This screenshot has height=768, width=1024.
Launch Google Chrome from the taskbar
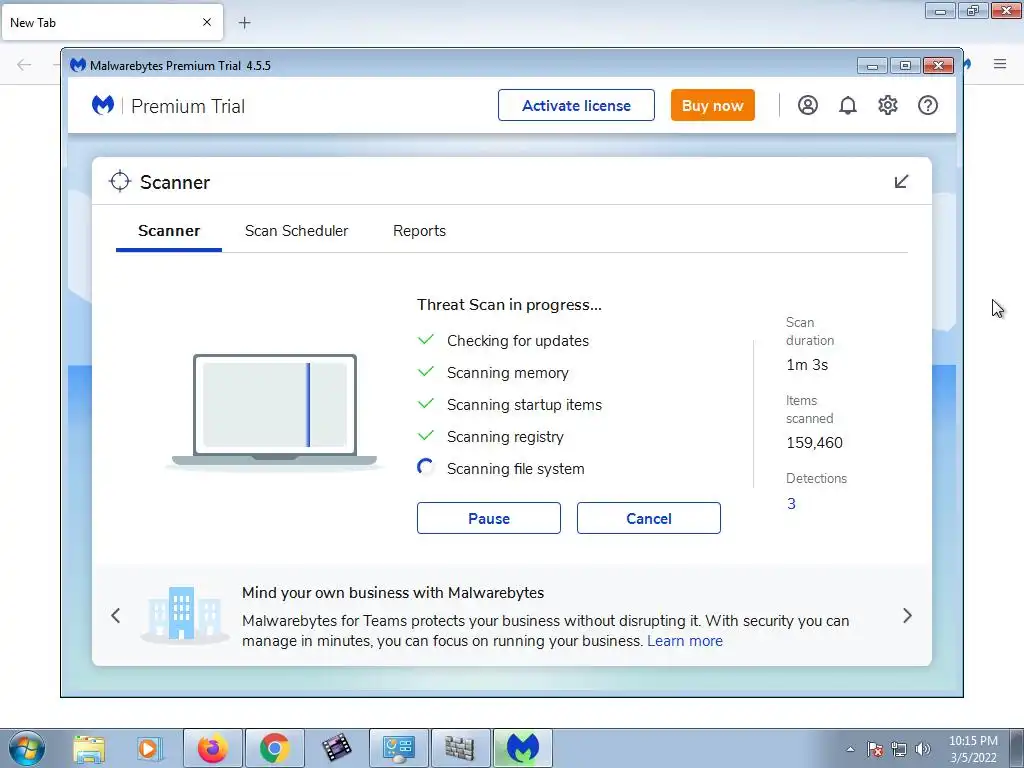tap(274, 748)
